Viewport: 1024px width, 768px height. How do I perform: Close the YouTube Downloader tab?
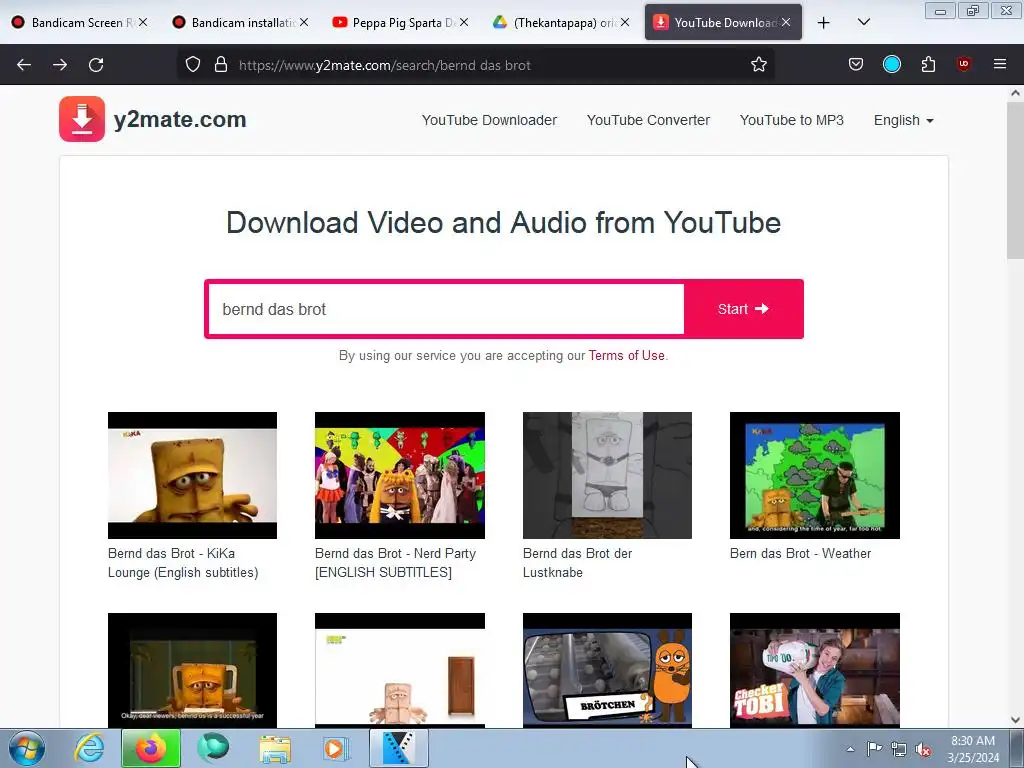786,22
